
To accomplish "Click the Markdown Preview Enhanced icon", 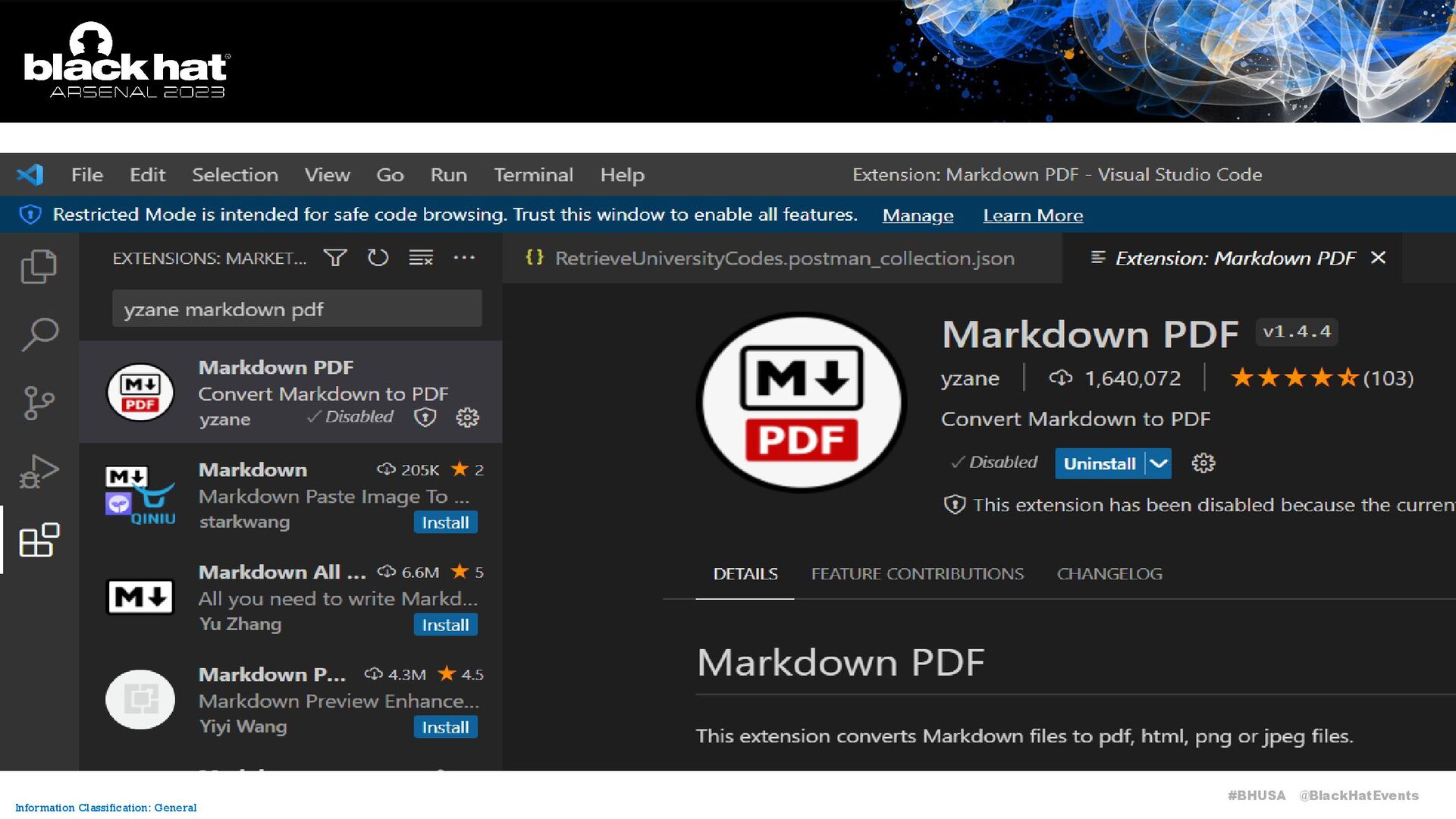I will coord(140,699).
